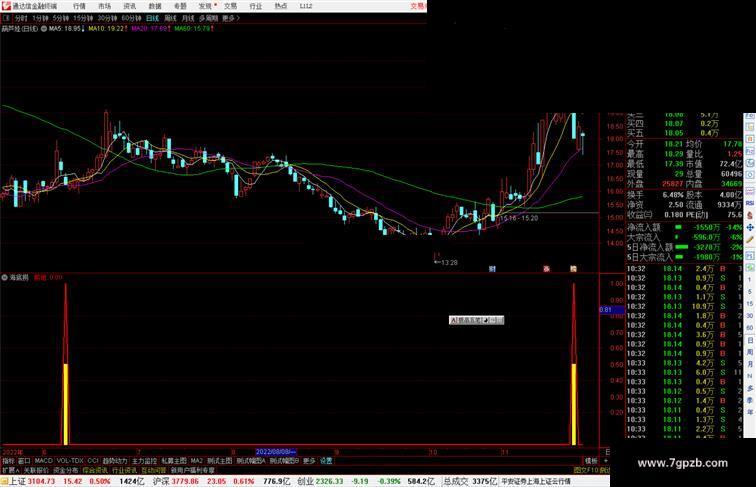The image size is (756, 487).
Task: Click the 周 period shortcut in sidebar
Action: pos(750,352)
